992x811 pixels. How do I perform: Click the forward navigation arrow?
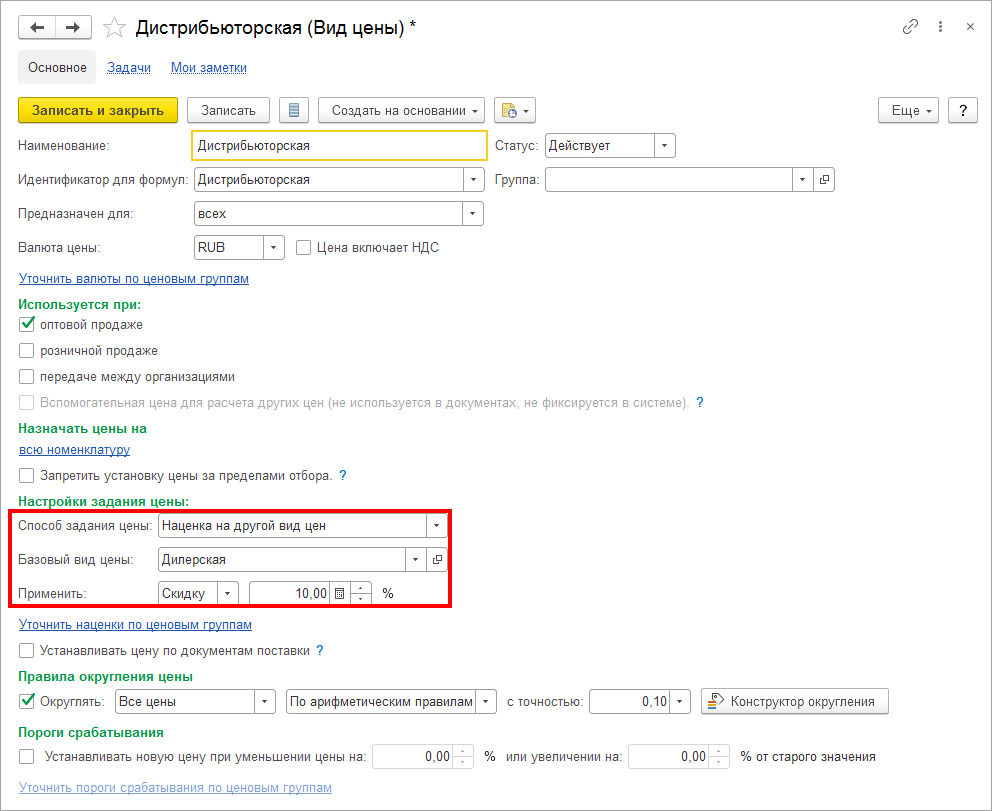pos(71,28)
